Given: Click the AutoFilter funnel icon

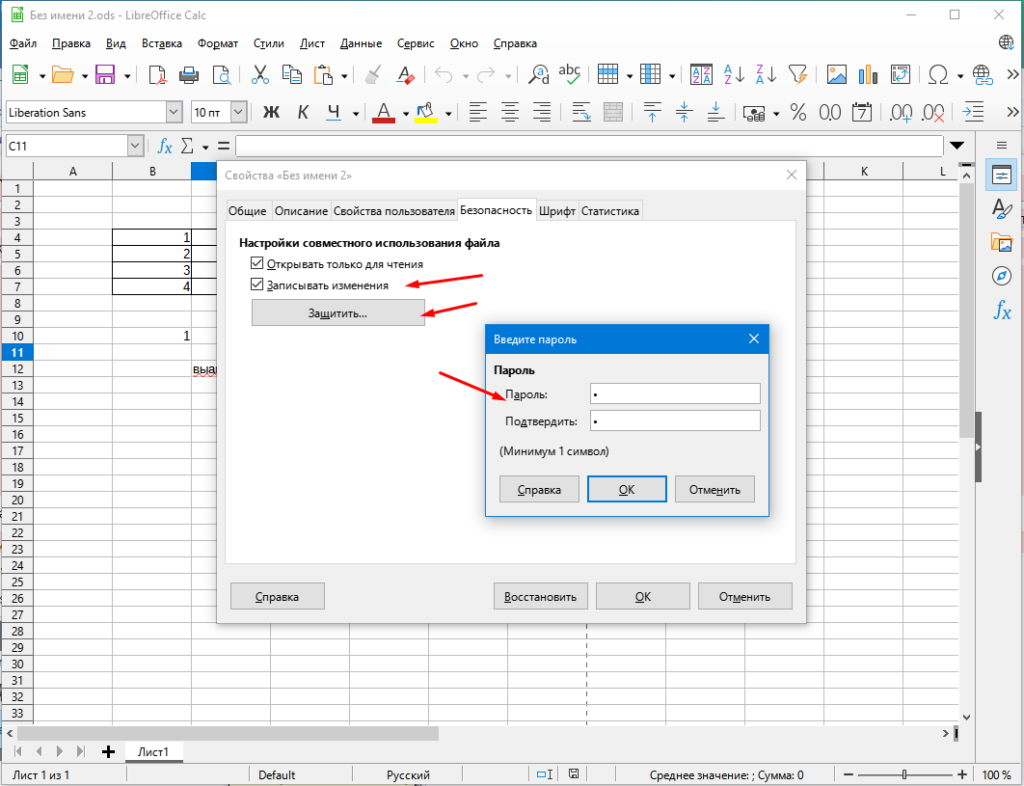Looking at the screenshot, I should (797, 74).
